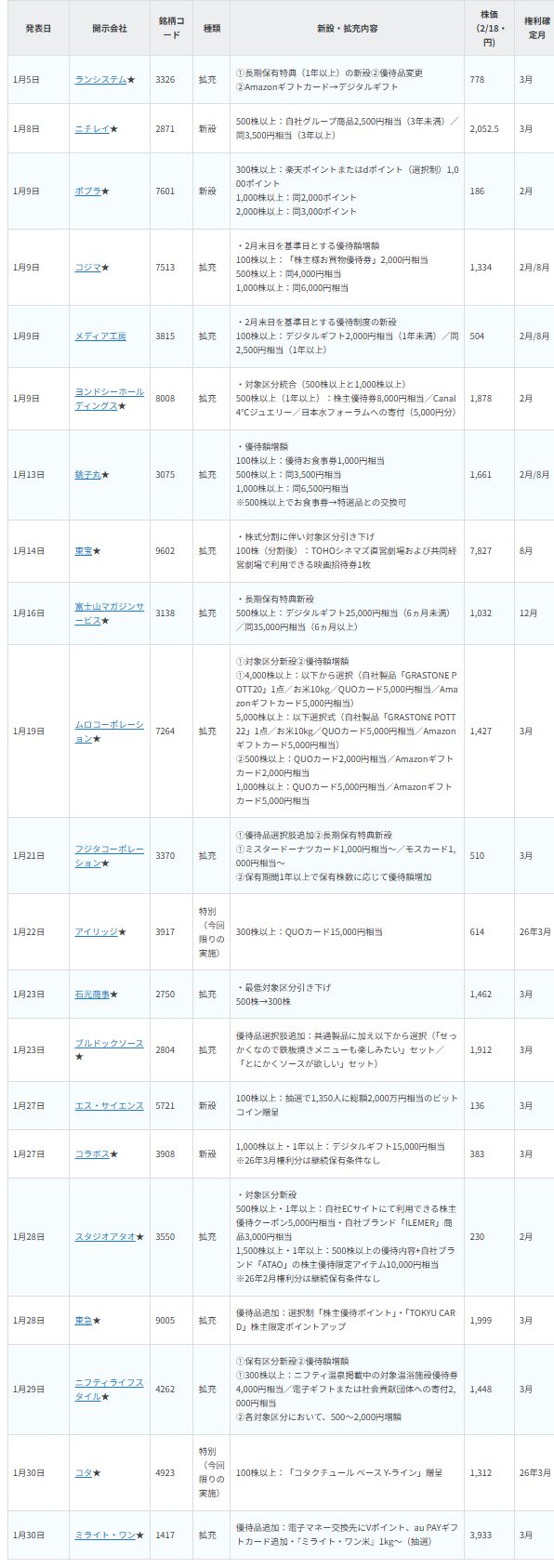Select stock code 3138
The image size is (554, 1568).
click(x=165, y=613)
